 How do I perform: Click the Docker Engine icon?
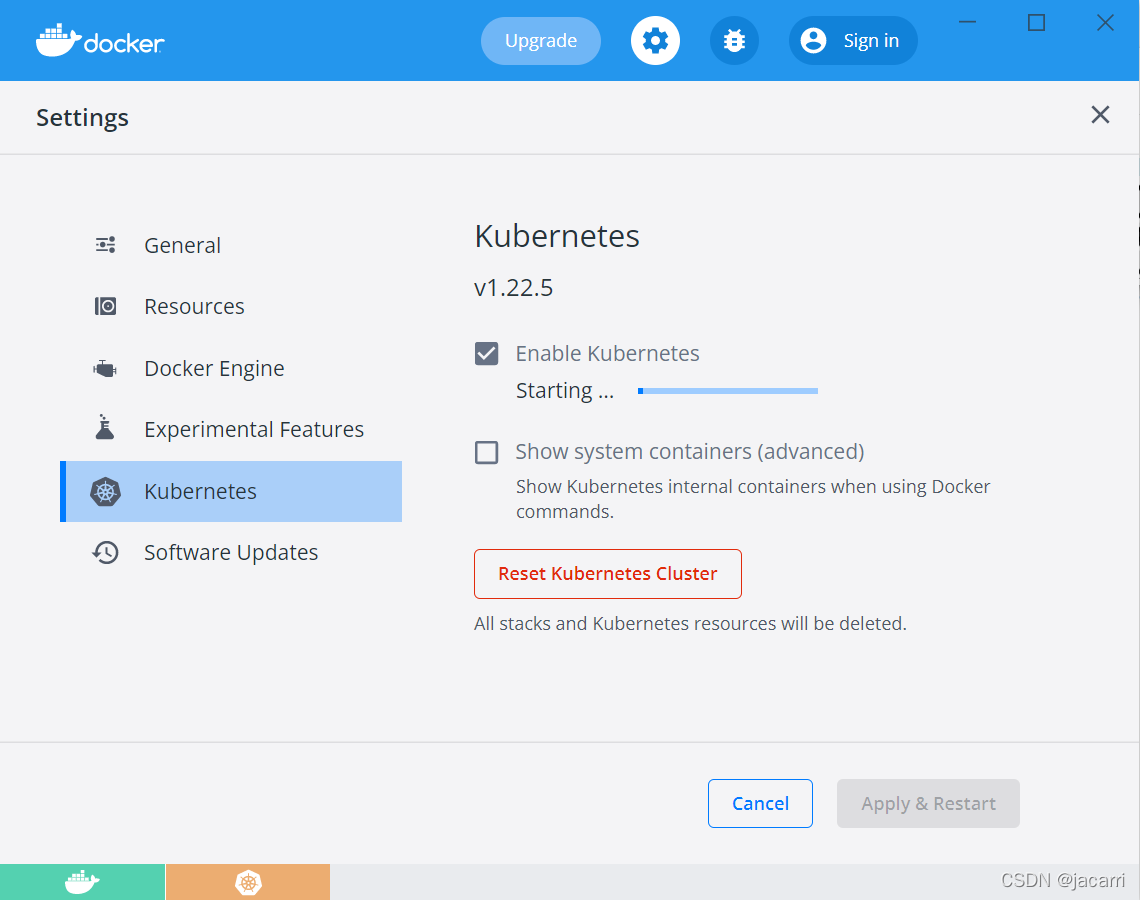pyautogui.click(x=105, y=369)
